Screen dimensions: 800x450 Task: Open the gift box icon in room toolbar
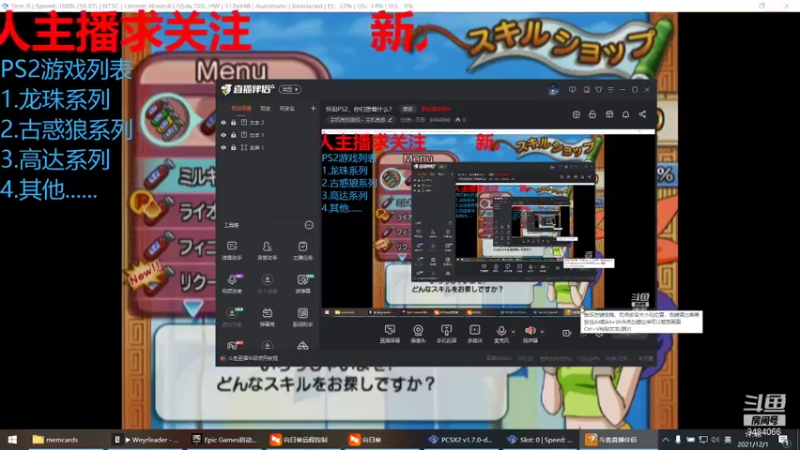[576, 114]
